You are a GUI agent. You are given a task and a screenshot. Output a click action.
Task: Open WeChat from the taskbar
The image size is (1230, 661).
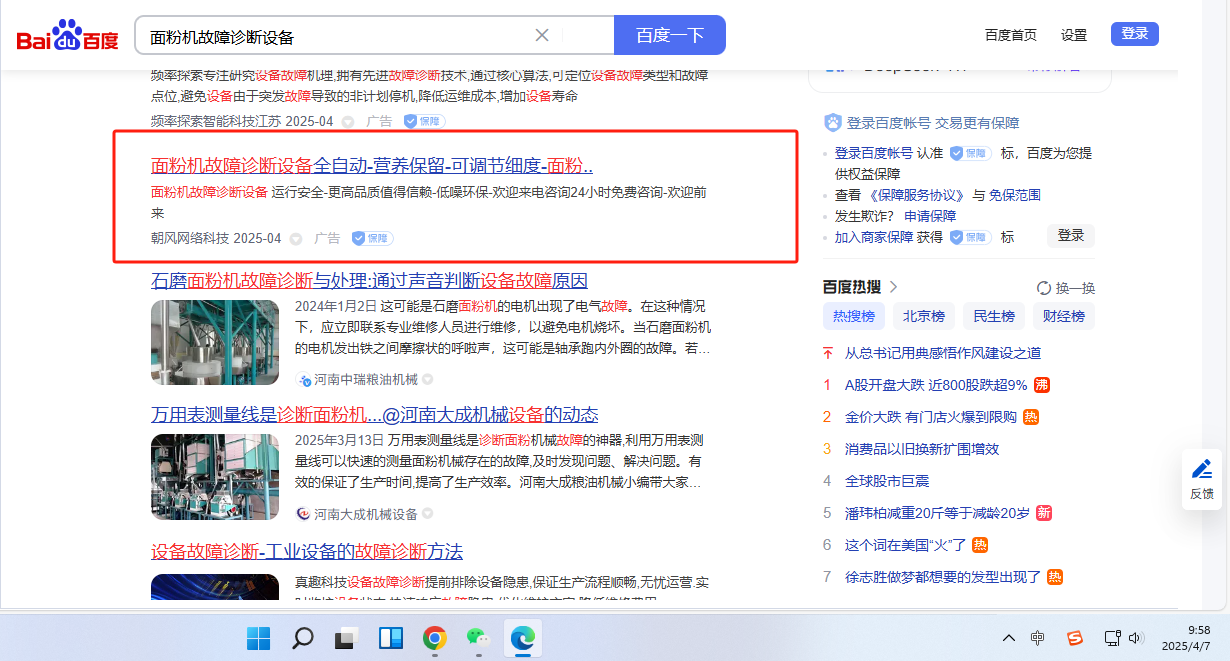[x=479, y=637]
